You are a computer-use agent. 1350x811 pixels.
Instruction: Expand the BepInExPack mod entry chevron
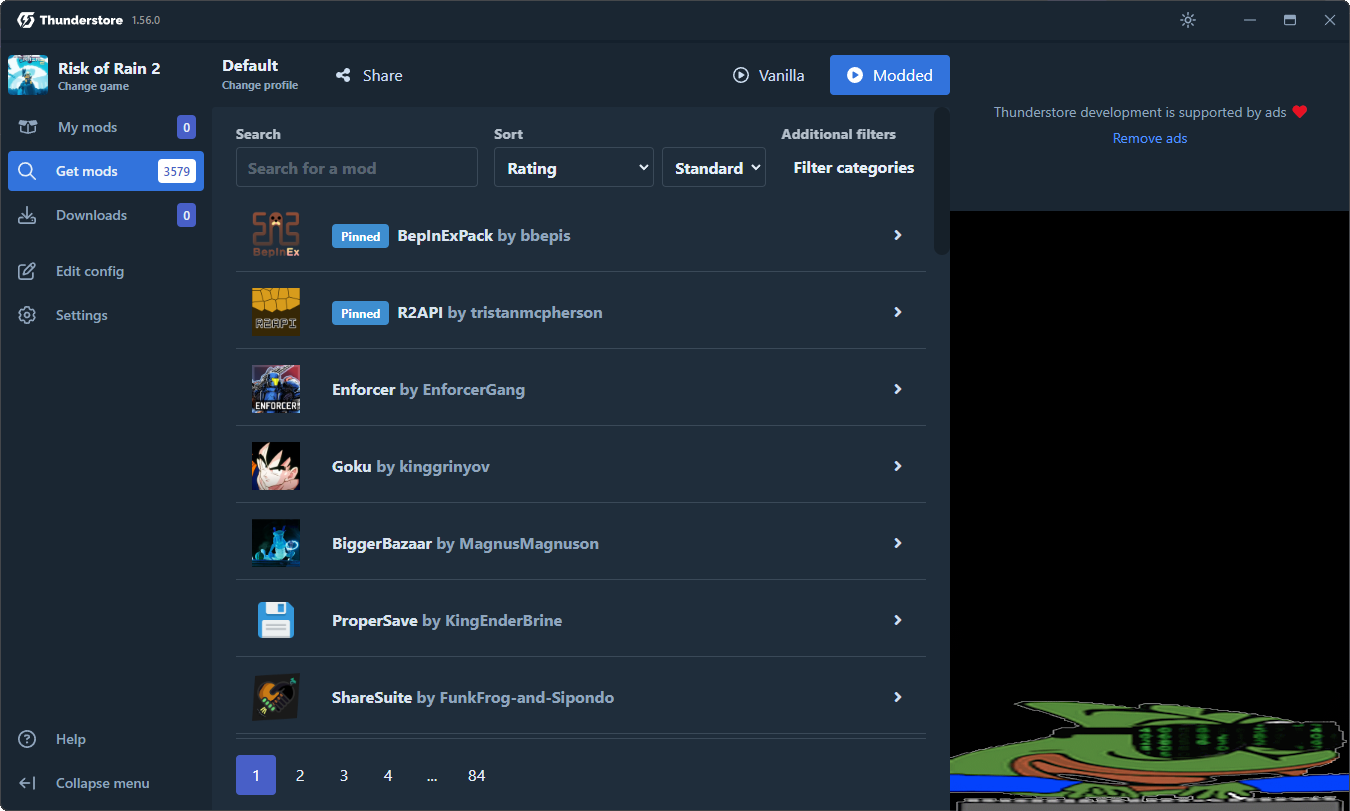[898, 235]
